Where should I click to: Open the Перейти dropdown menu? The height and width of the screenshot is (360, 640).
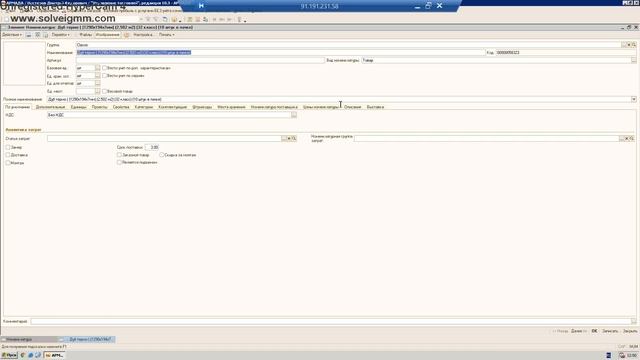(x=60, y=35)
